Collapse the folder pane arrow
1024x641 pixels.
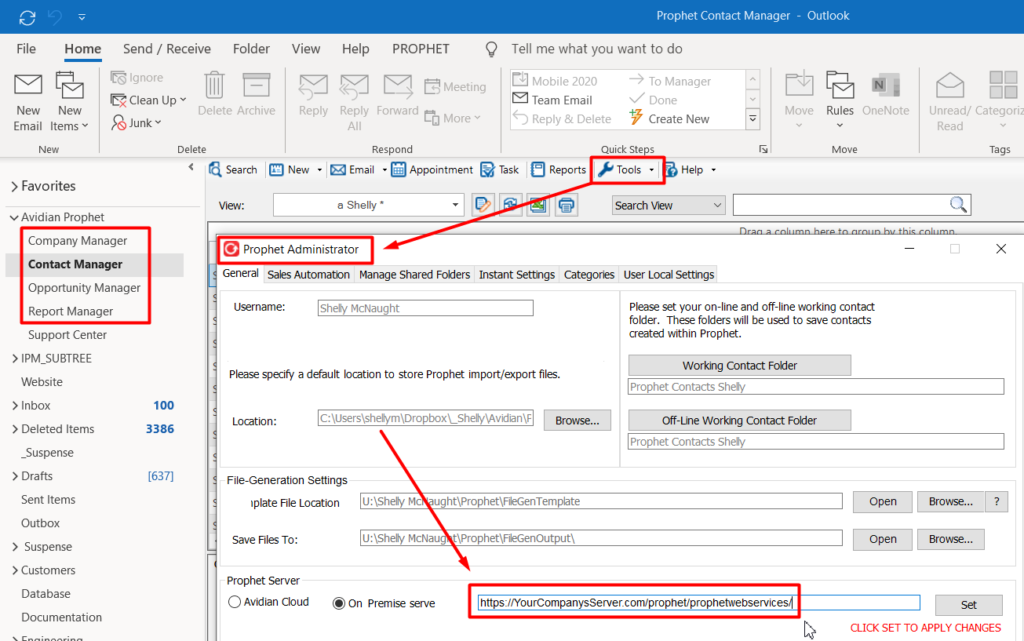click(191, 167)
